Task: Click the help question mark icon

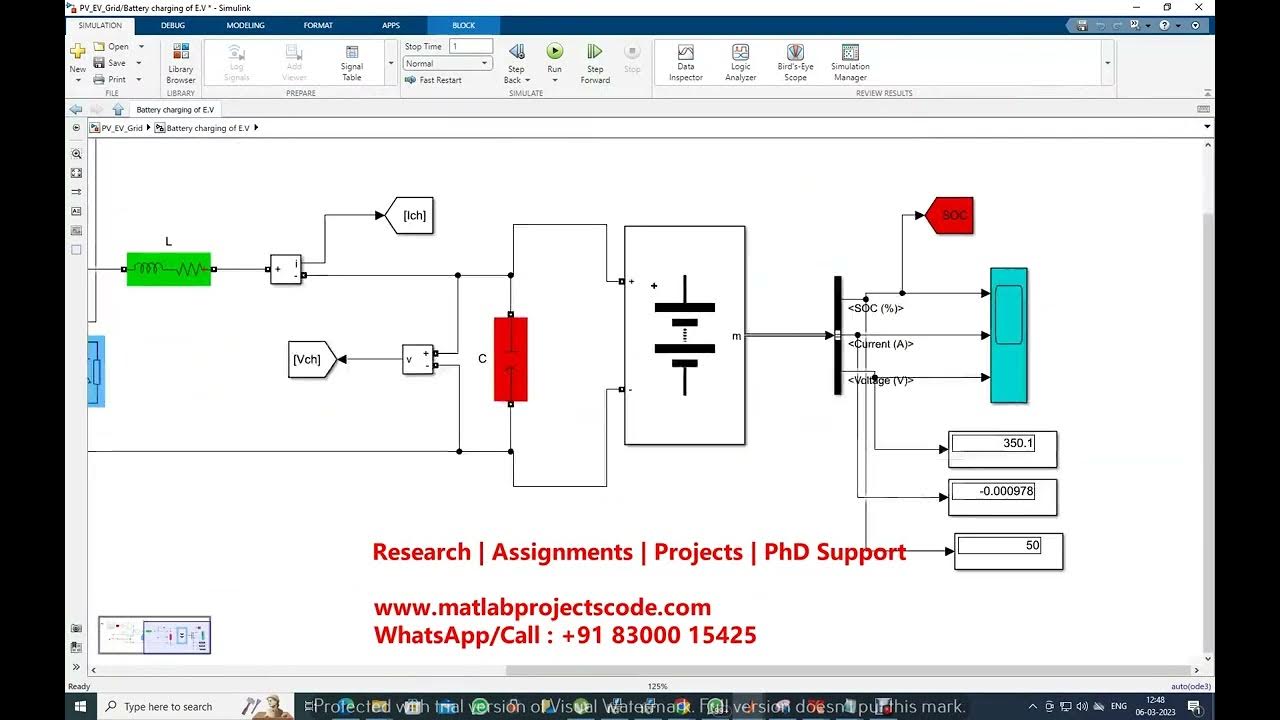Action: [x=1164, y=25]
